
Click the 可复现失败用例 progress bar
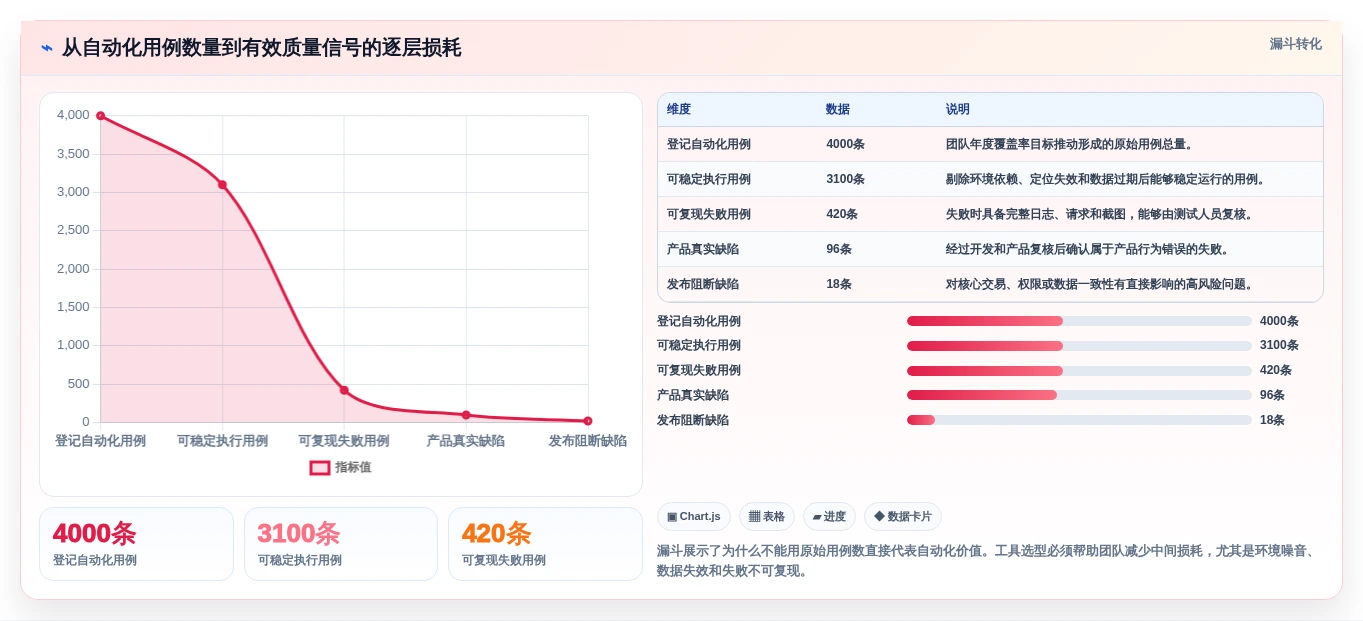click(x=1079, y=371)
